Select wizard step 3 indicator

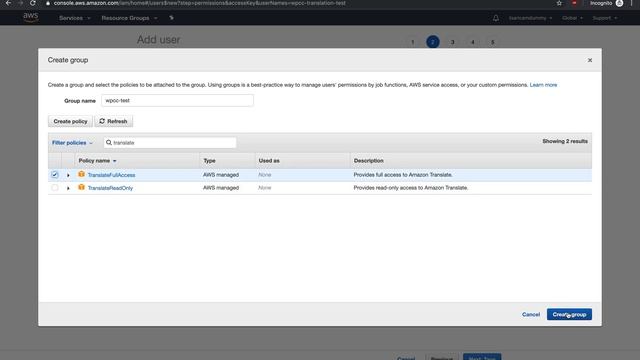coord(453,42)
